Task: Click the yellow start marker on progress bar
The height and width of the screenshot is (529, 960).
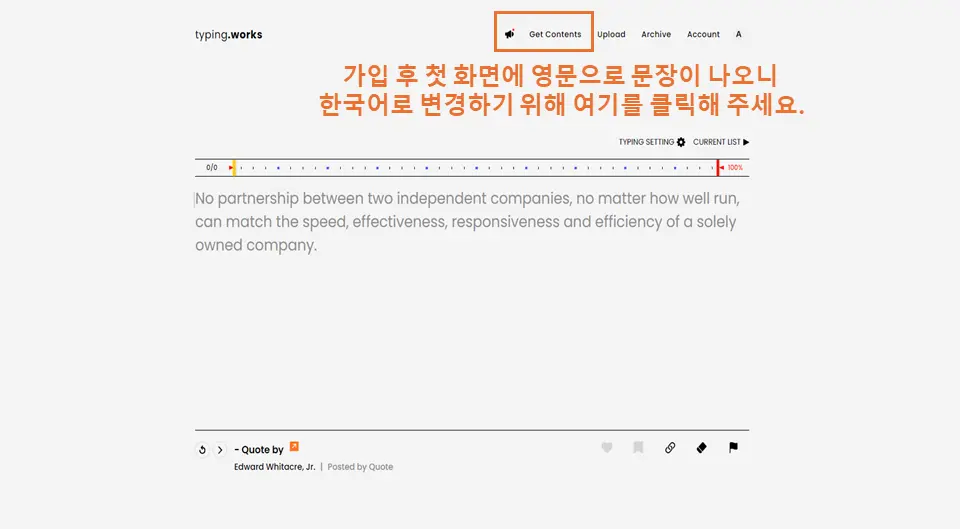Action: point(234,168)
